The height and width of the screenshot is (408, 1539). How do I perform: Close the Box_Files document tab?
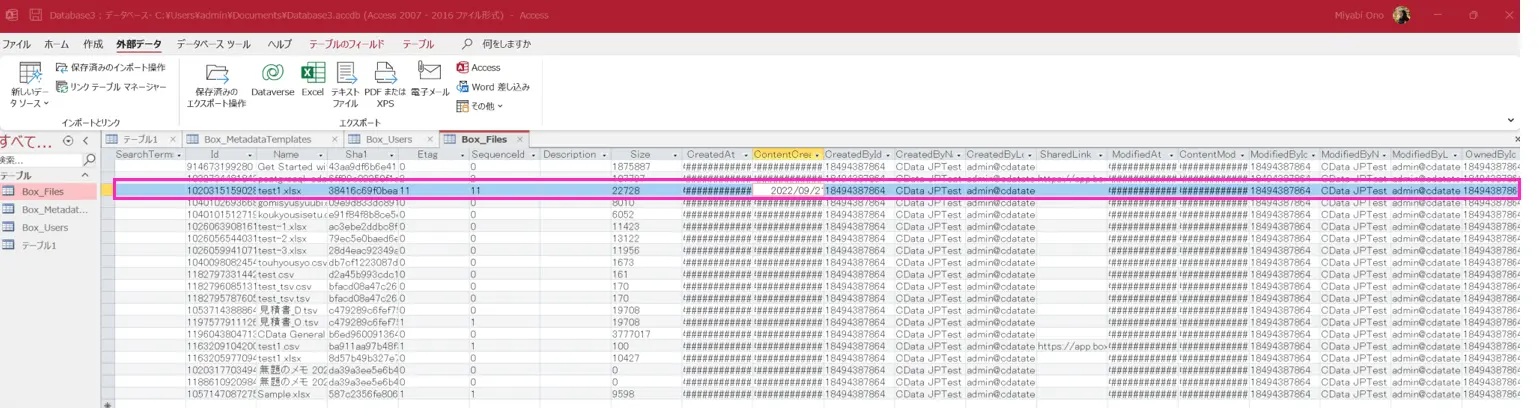[x=519, y=139]
